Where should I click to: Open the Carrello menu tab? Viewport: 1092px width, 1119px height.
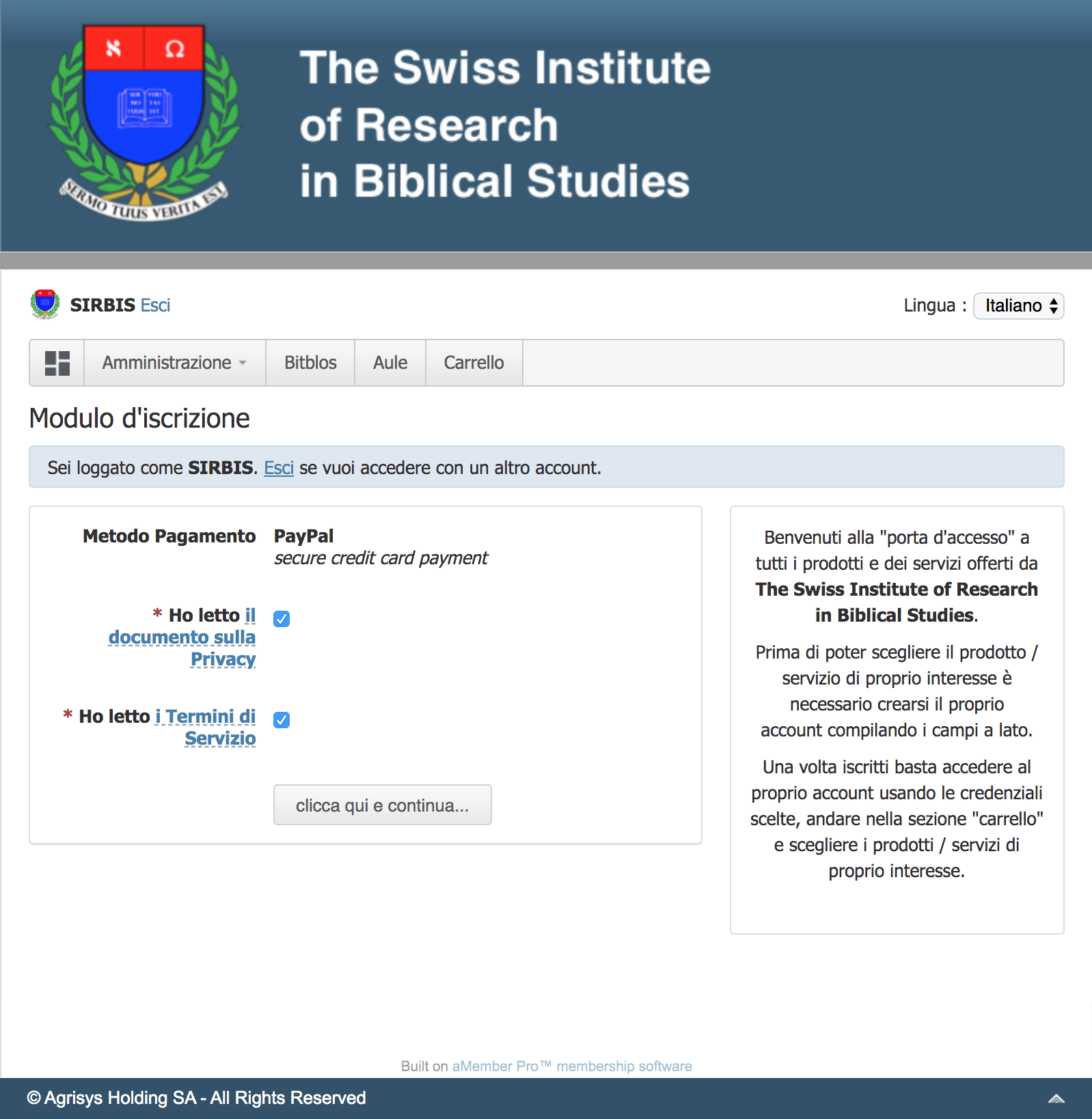click(x=474, y=363)
